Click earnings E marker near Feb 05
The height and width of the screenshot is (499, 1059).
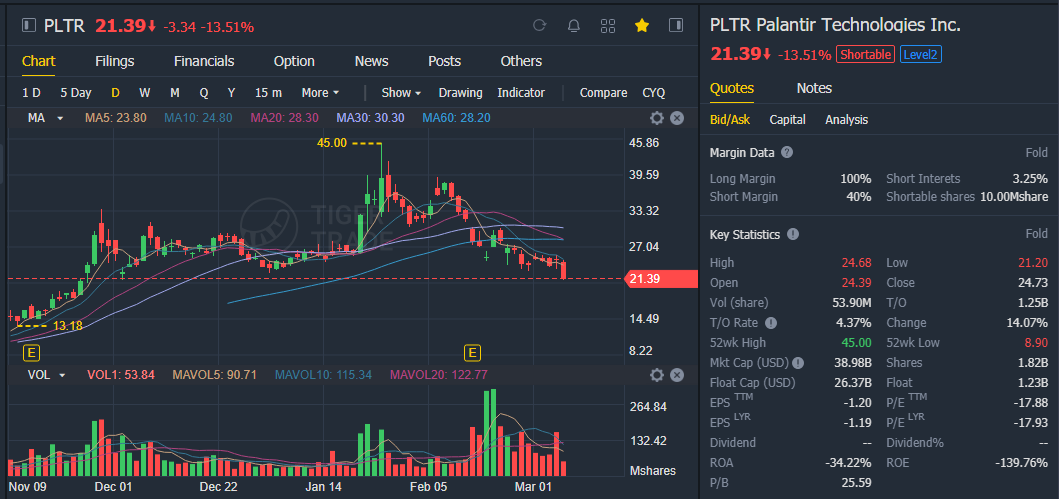472,352
